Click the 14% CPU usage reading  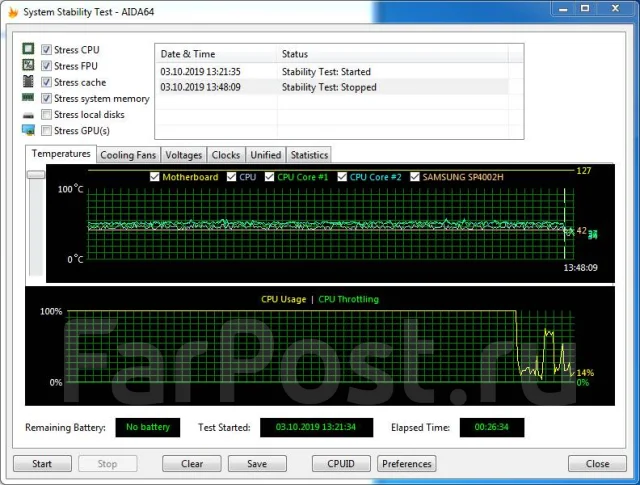click(585, 373)
